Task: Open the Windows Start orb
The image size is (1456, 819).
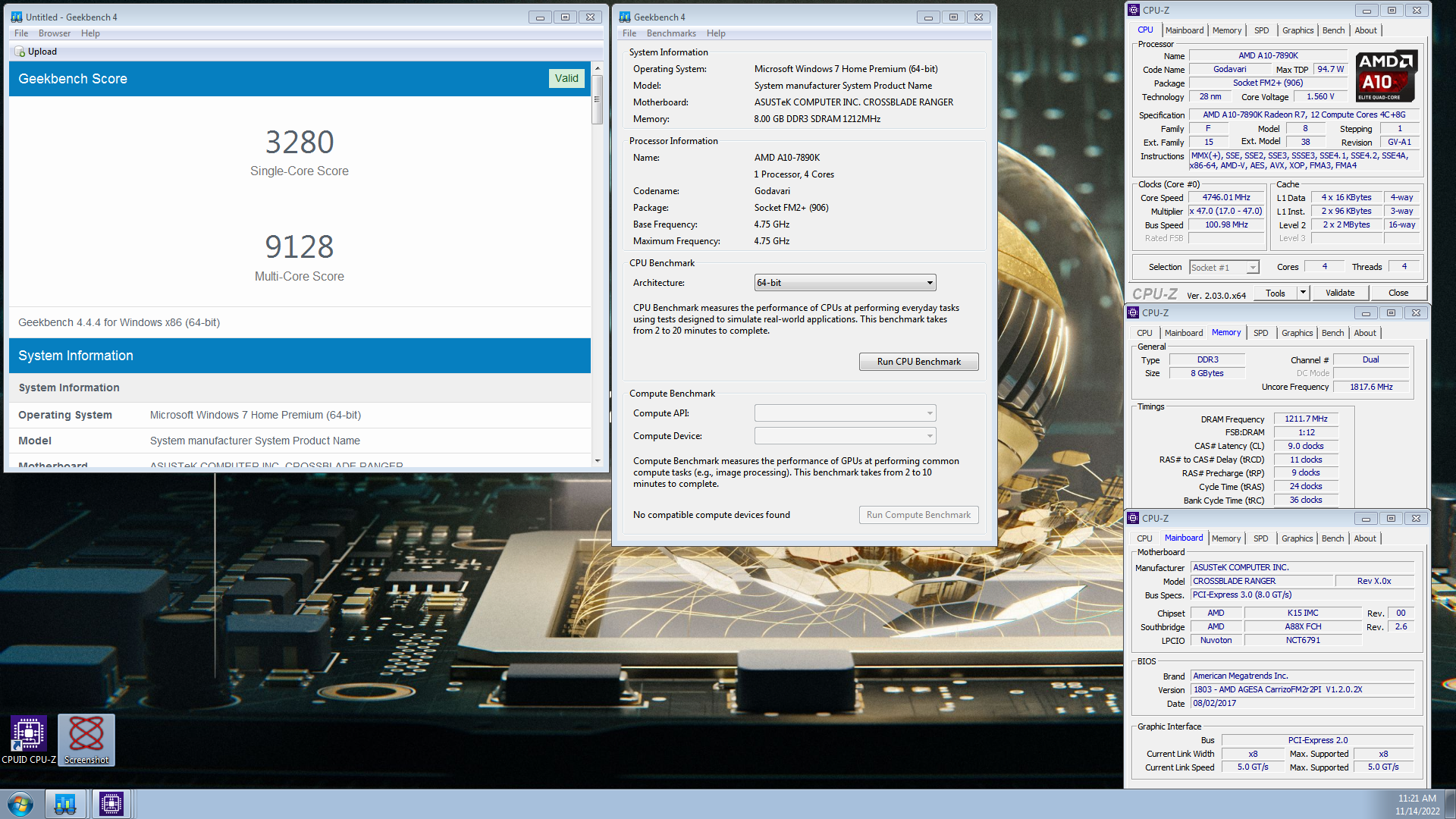Action: (20, 804)
